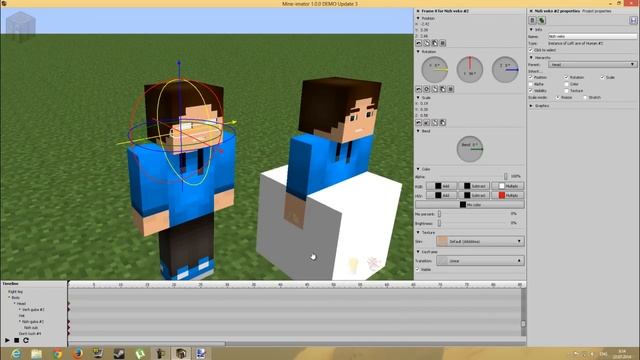Viewport: 640px width, 360px height.
Task: Enable the inherit Texture checkbox
Action: pos(567,91)
